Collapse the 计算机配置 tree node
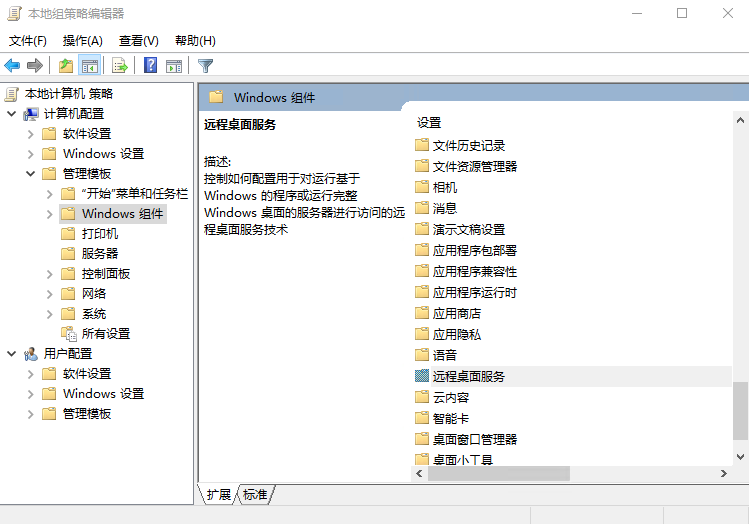This screenshot has width=749, height=524. click(x=11, y=114)
